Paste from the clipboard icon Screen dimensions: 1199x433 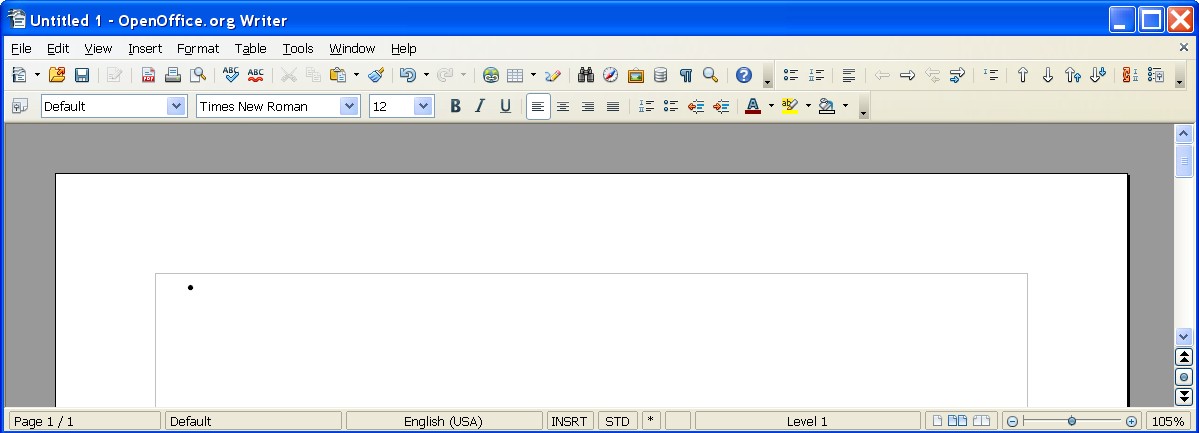(338, 75)
